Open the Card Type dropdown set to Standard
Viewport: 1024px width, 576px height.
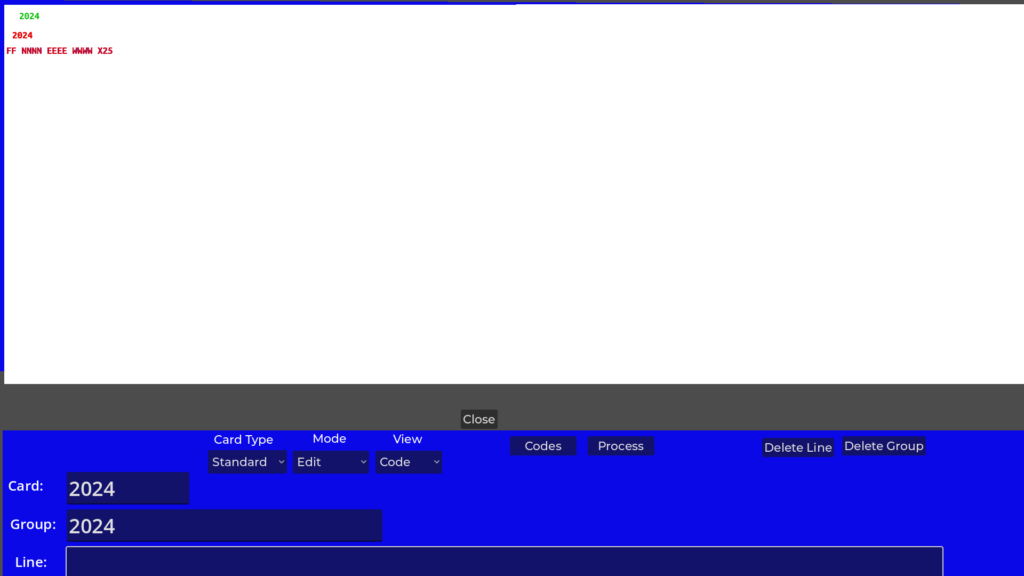click(247, 462)
